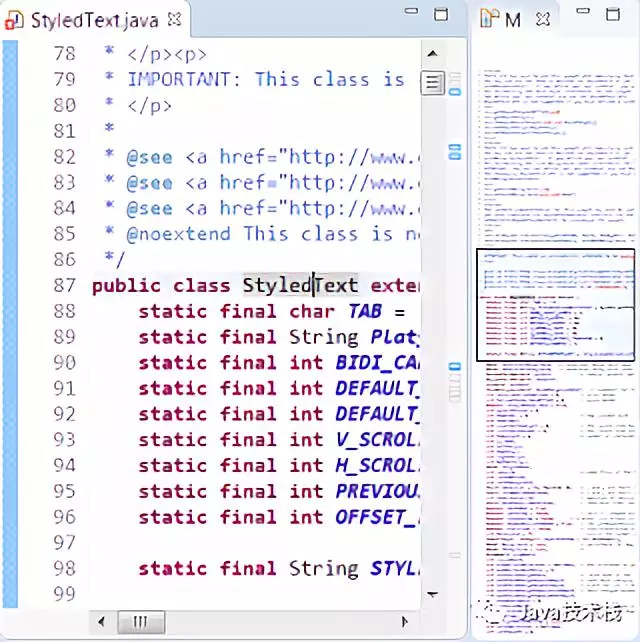The width and height of the screenshot is (640, 642).
Task: Maximize the minimap view pane
Action: (x=613, y=14)
